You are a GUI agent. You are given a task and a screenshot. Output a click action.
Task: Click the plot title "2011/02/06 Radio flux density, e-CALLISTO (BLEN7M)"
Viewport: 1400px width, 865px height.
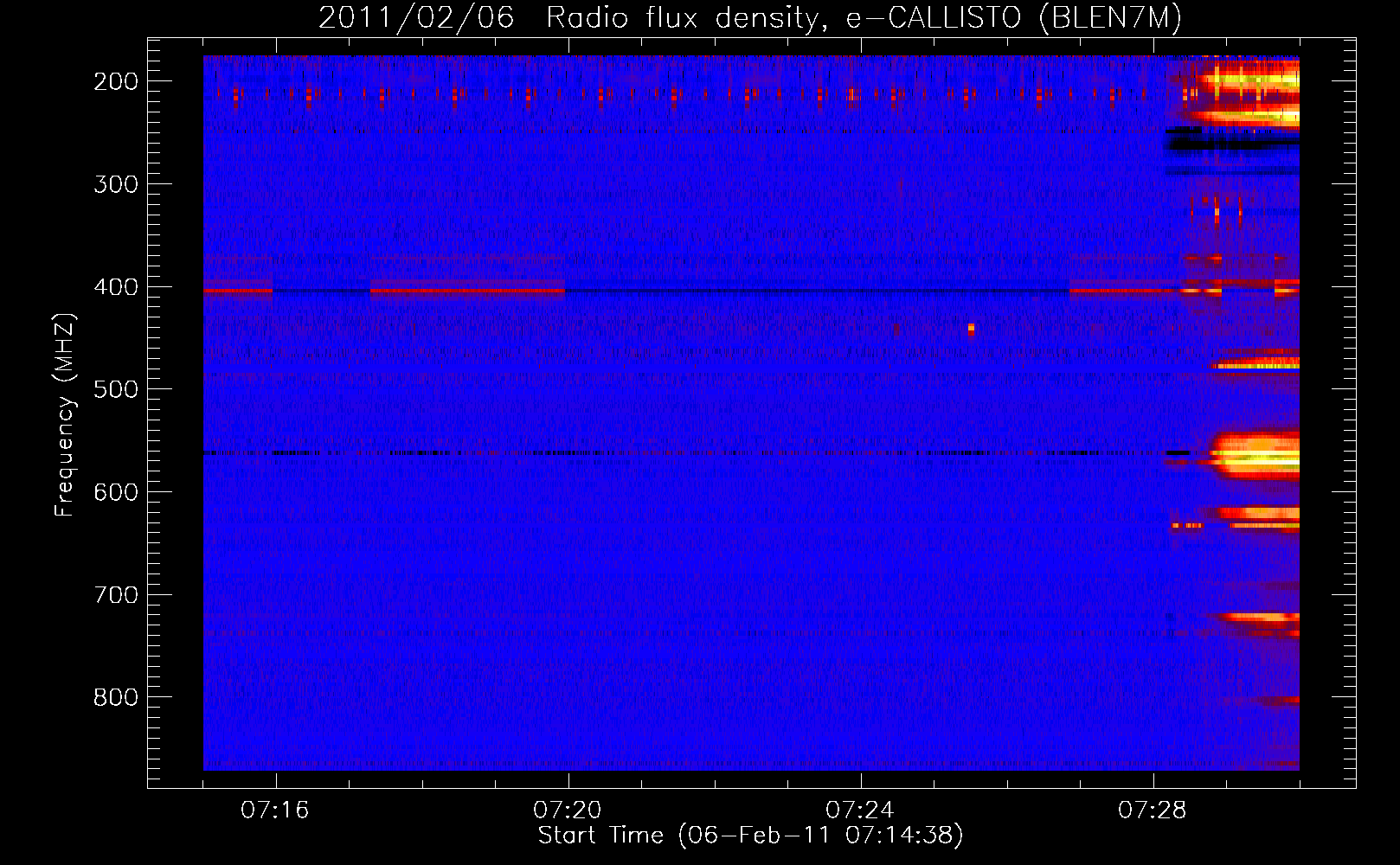(749, 17)
